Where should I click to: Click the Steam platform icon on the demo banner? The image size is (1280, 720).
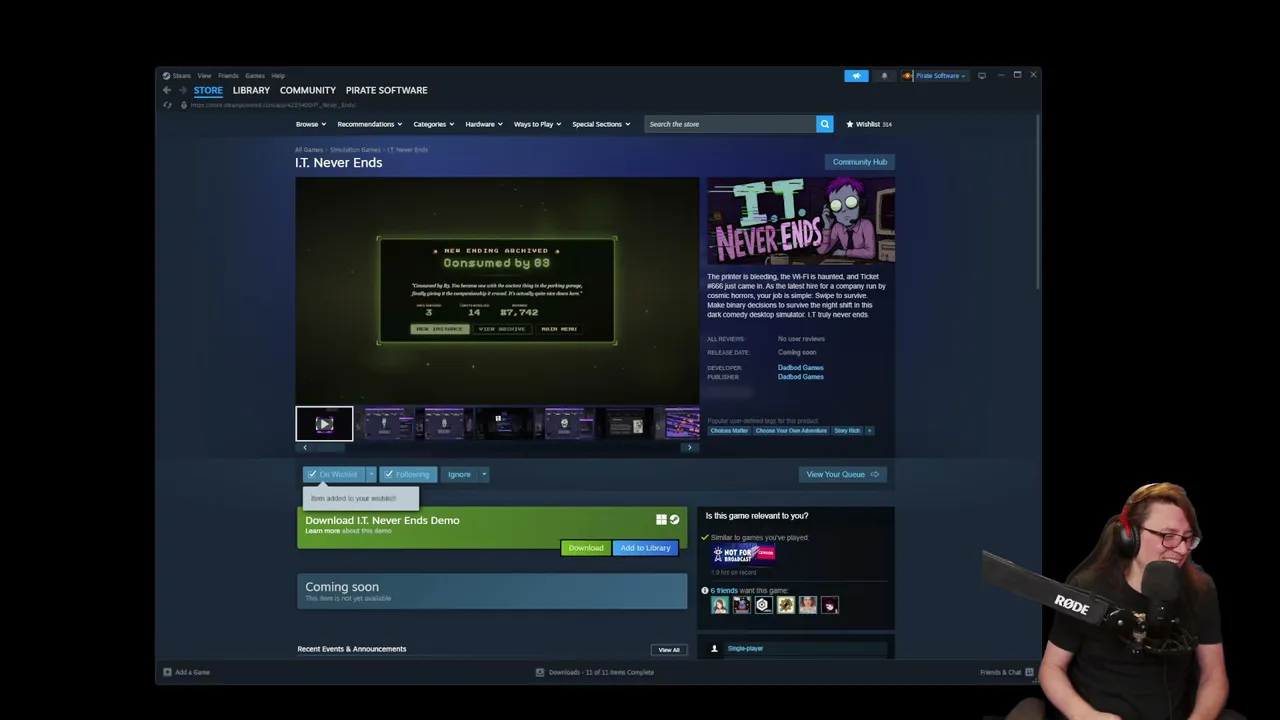[674, 520]
